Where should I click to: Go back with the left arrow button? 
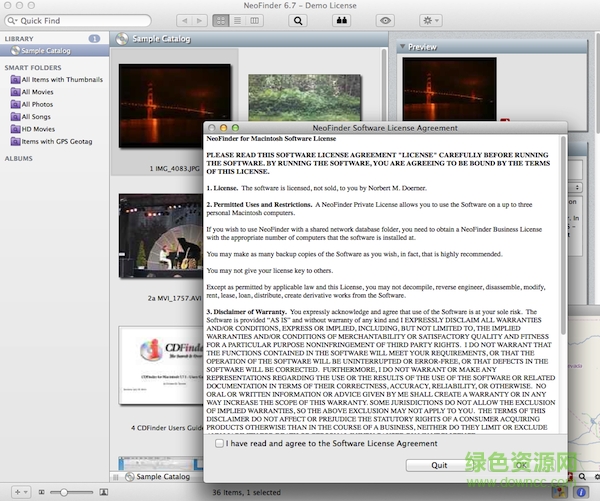[183, 20]
